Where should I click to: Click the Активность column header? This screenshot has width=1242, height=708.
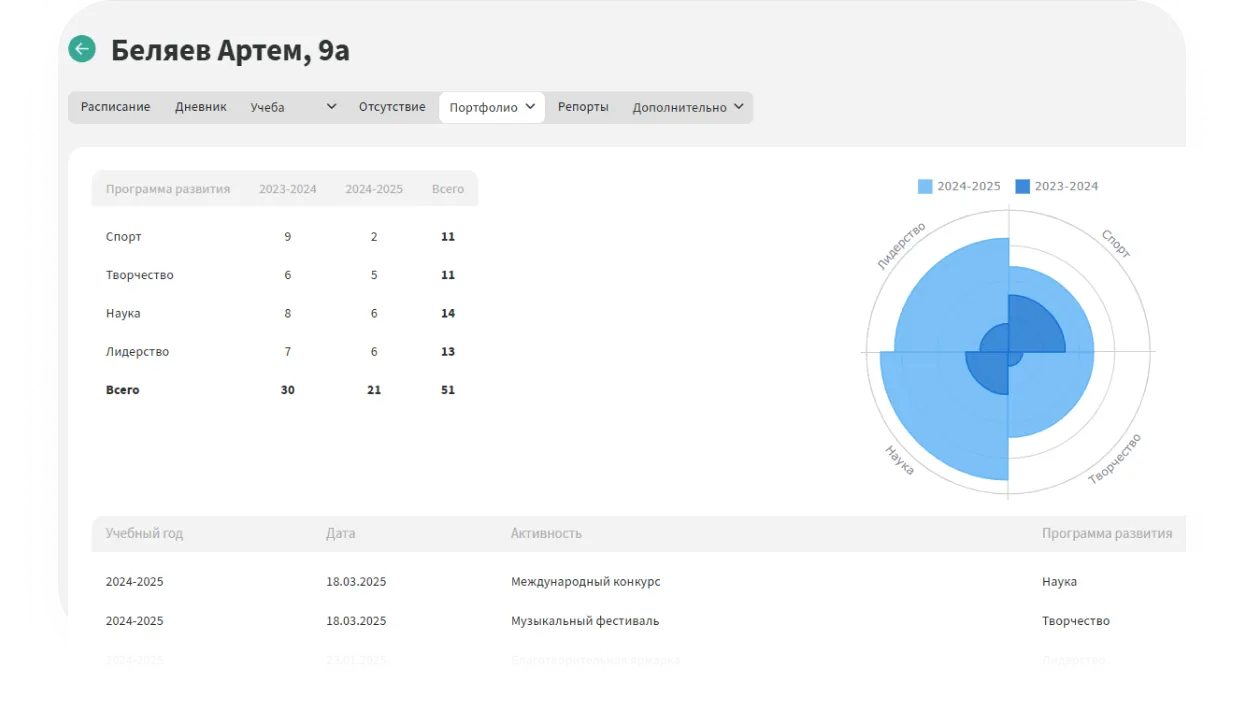click(546, 533)
